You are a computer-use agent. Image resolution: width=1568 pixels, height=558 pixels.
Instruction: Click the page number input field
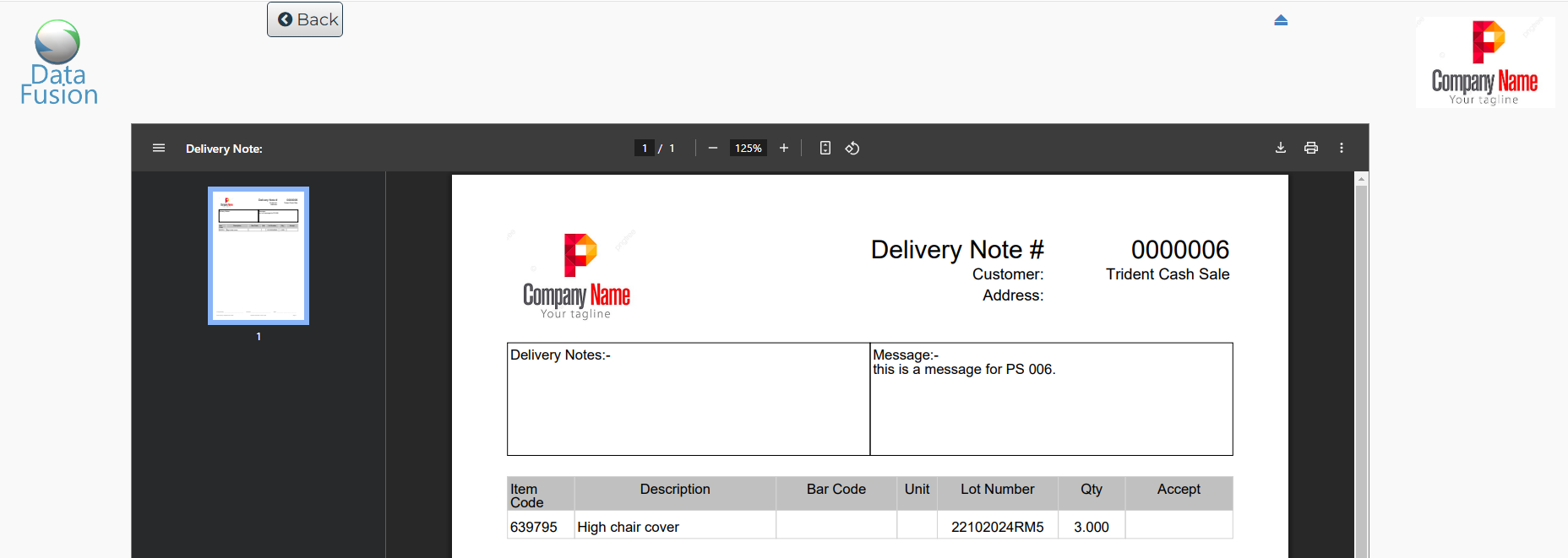645,148
